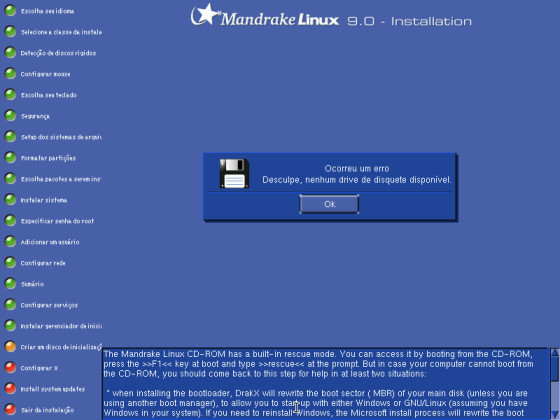
Task: Select Configurar X step label
Action: (x=39, y=368)
